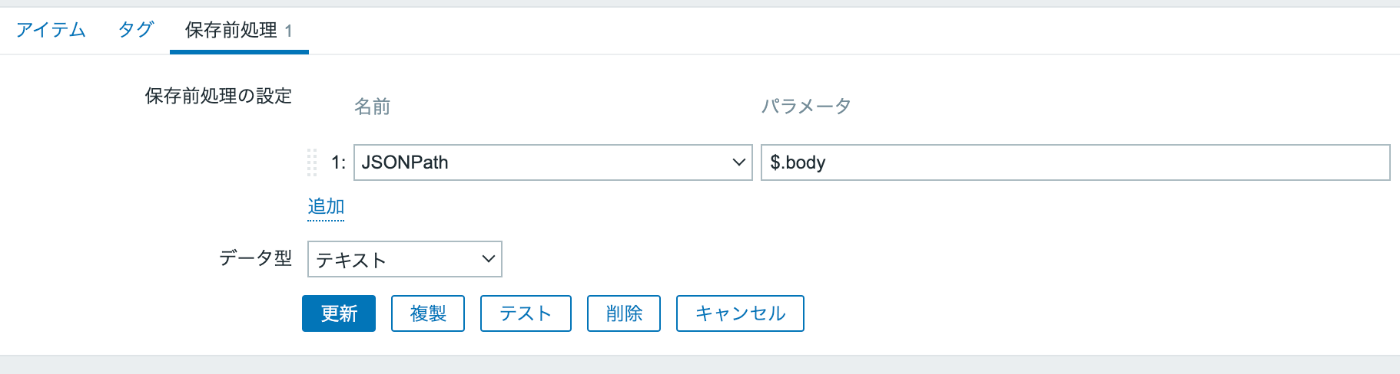Image resolution: width=1400 pixels, height=374 pixels.
Task: Click the chevron arrow of JSONPath select
Action: 738,162
